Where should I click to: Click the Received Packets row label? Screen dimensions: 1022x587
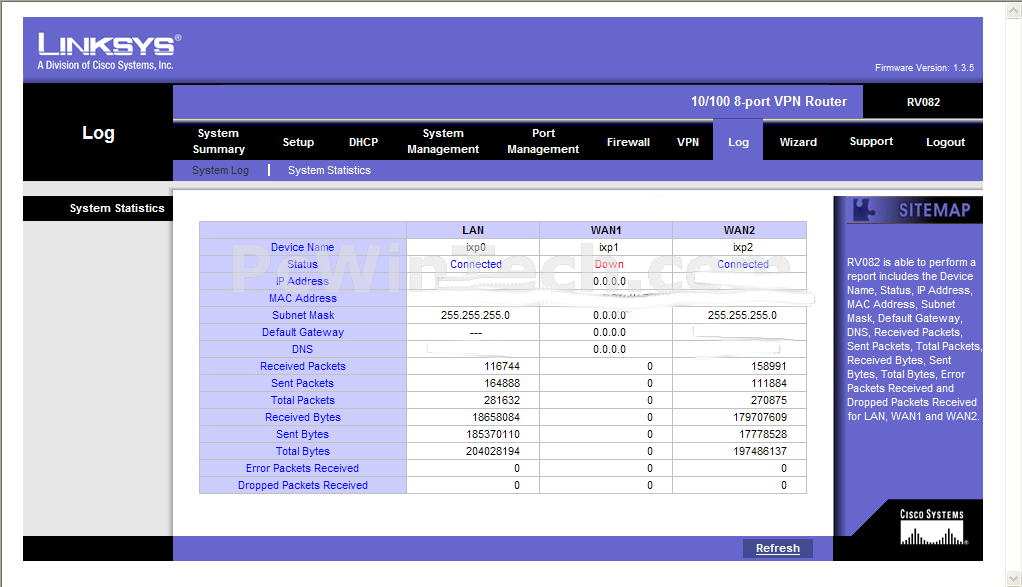coord(302,366)
